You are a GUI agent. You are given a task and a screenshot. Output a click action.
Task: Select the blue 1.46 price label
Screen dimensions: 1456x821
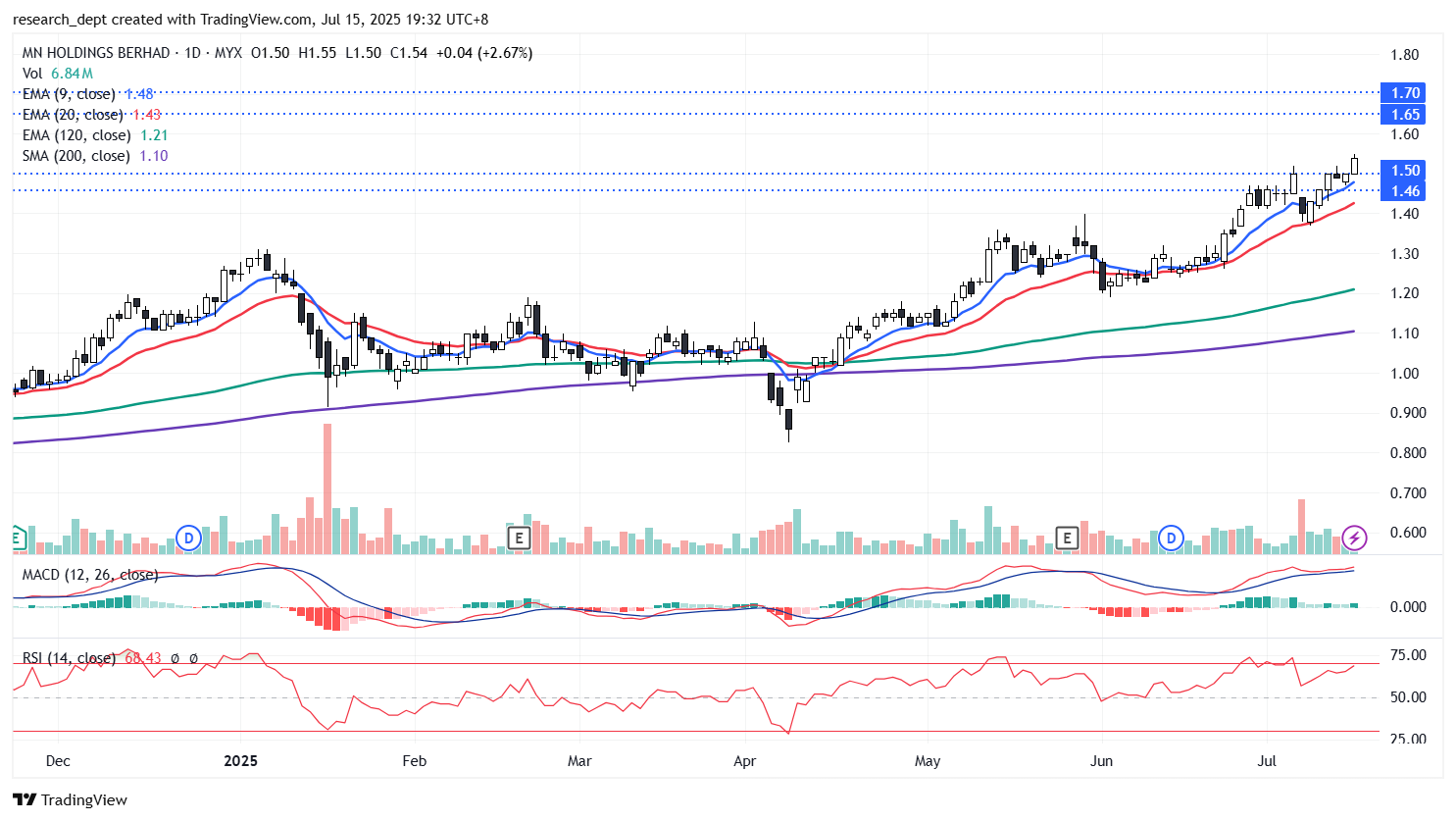click(x=1405, y=191)
